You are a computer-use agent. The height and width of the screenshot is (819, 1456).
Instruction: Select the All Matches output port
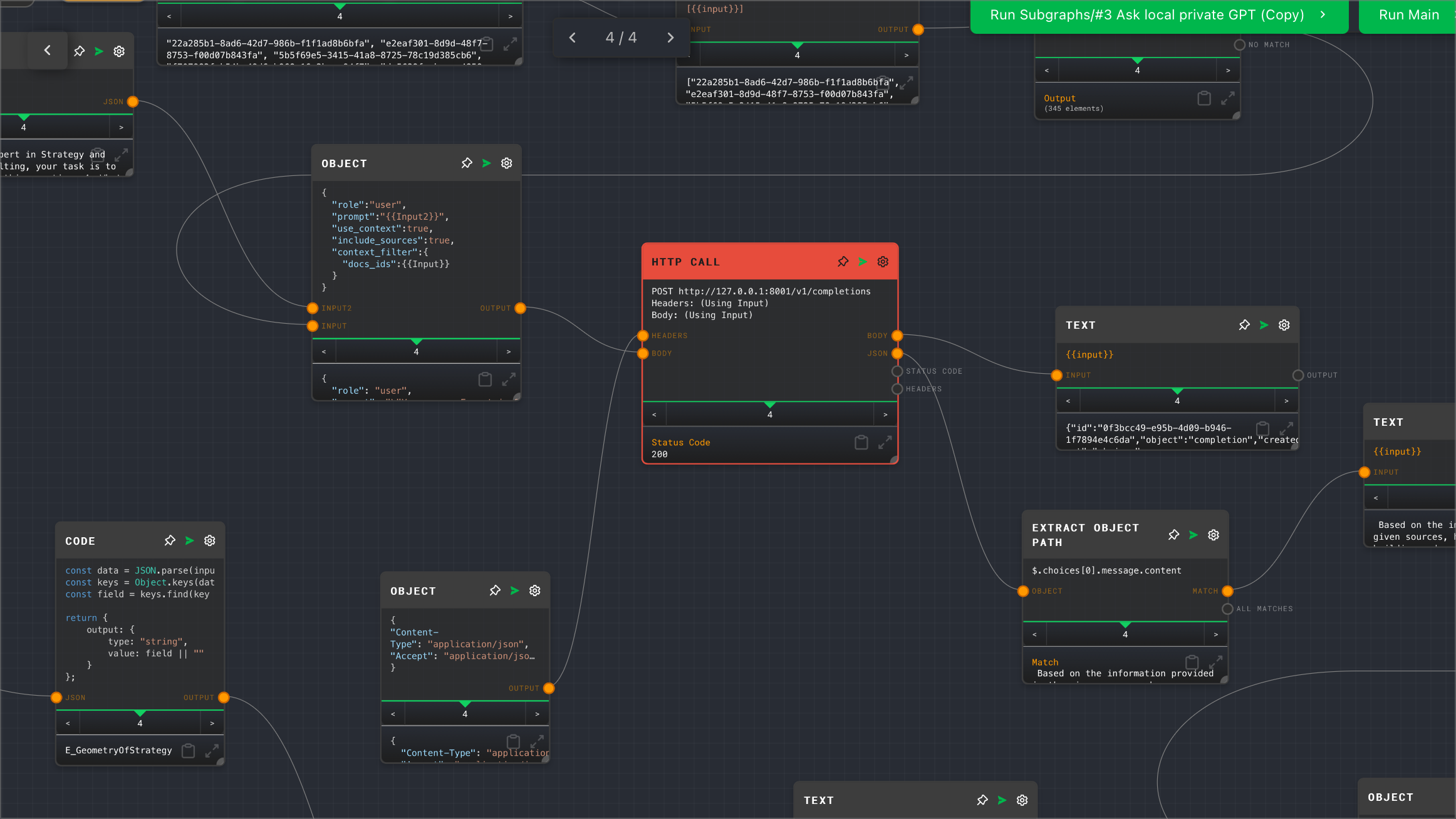[x=1227, y=609]
